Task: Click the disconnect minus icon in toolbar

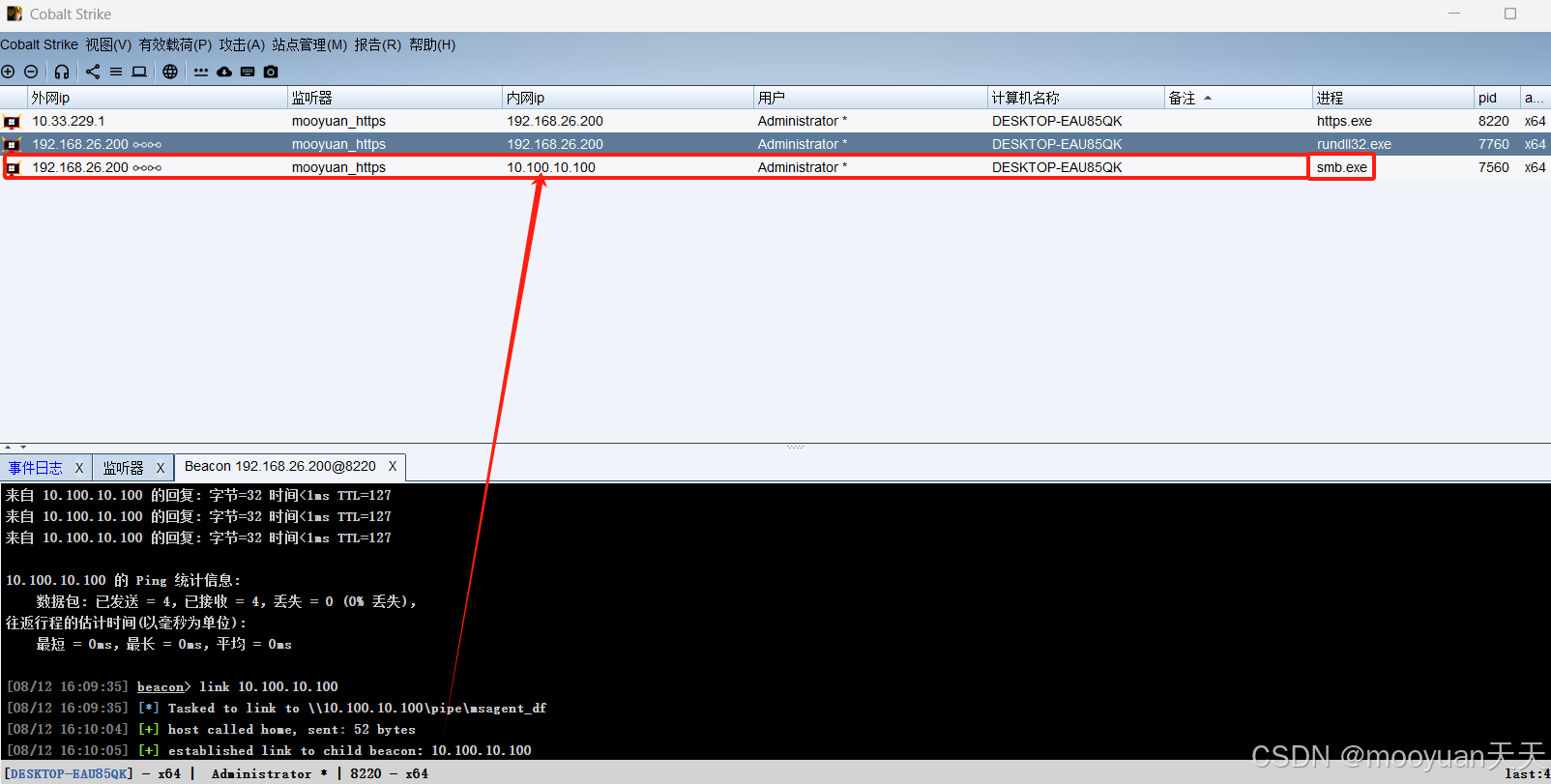Action: (x=31, y=72)
